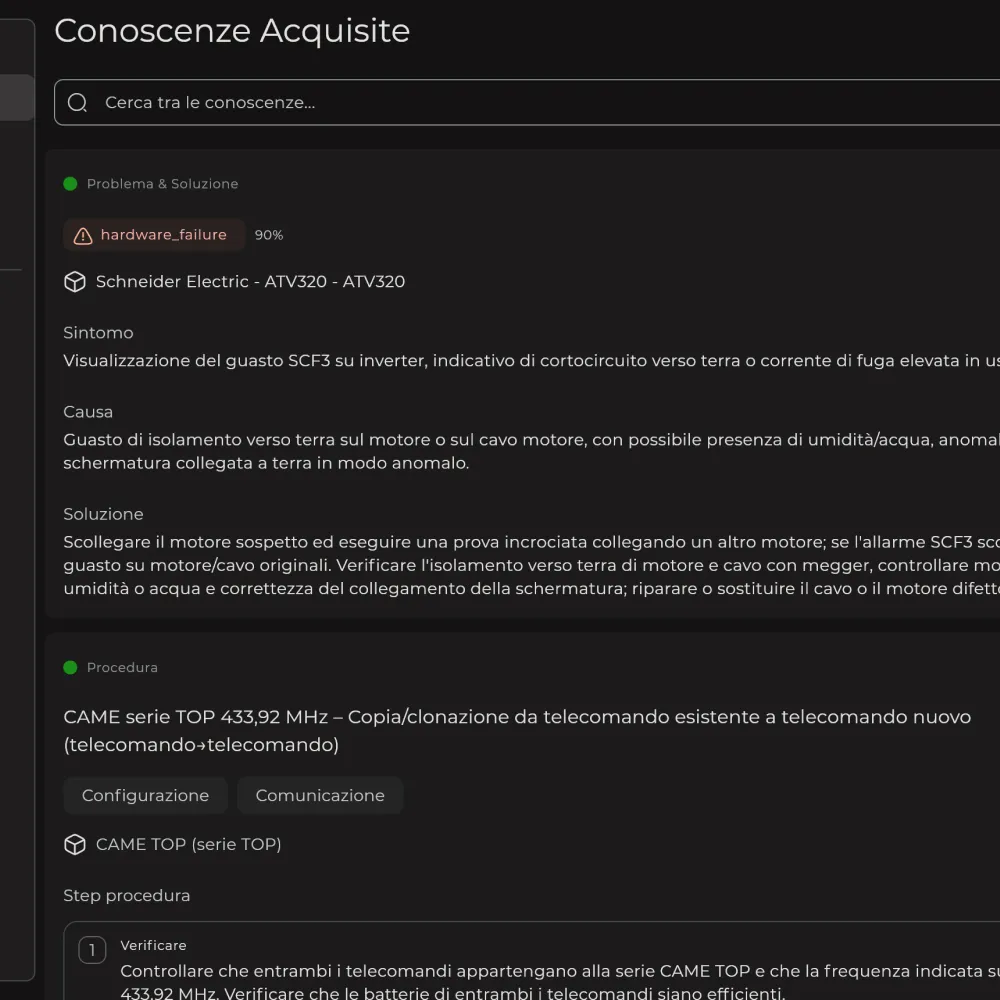Select the Comunicazione tag

click(320, 795)
